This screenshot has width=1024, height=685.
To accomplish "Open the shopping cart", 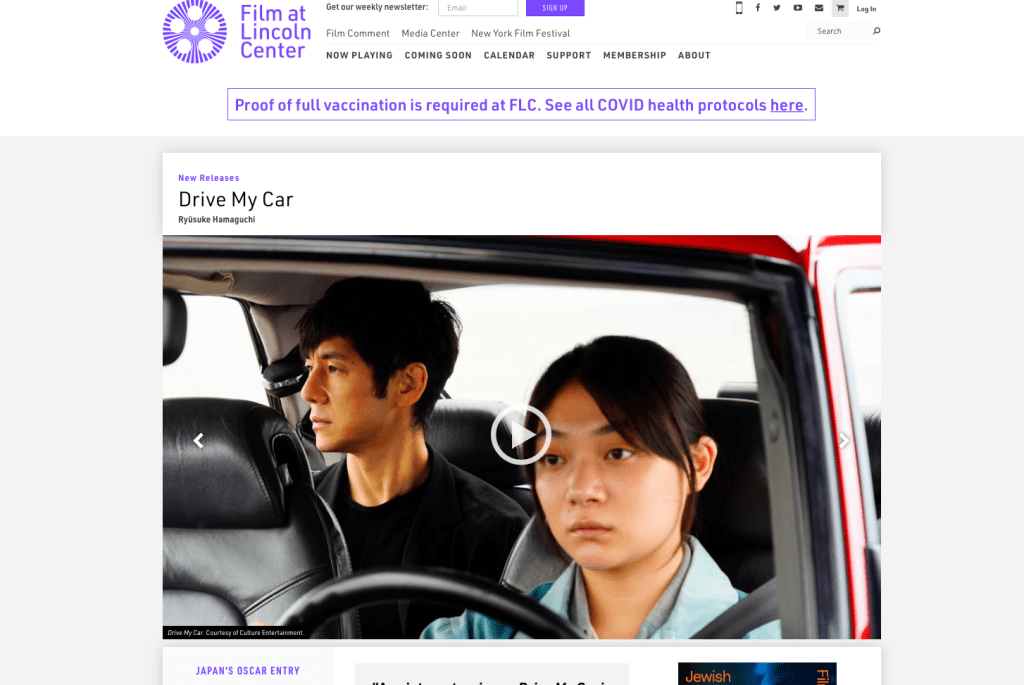I will (840, 8).
